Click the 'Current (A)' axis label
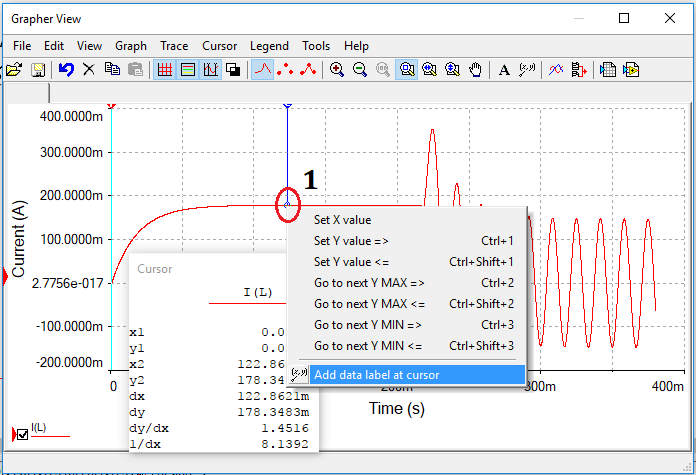The width and height of the screenshot is (696, 475). pyautogui.click(x=19, y=239)
